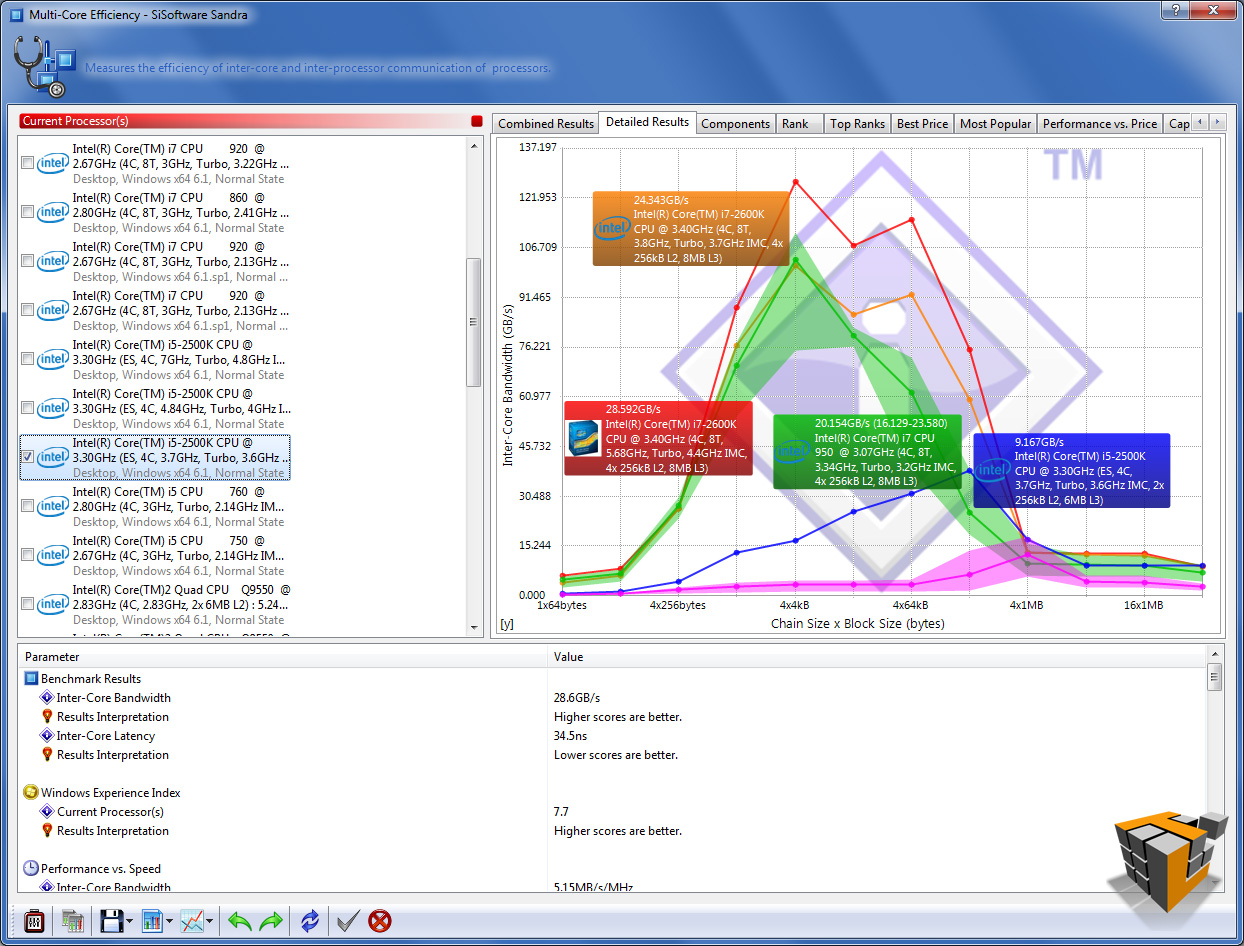Viewport: 1244px width, 946px height.
Task: Click the Value column header
Action: (x=877, y=657)
